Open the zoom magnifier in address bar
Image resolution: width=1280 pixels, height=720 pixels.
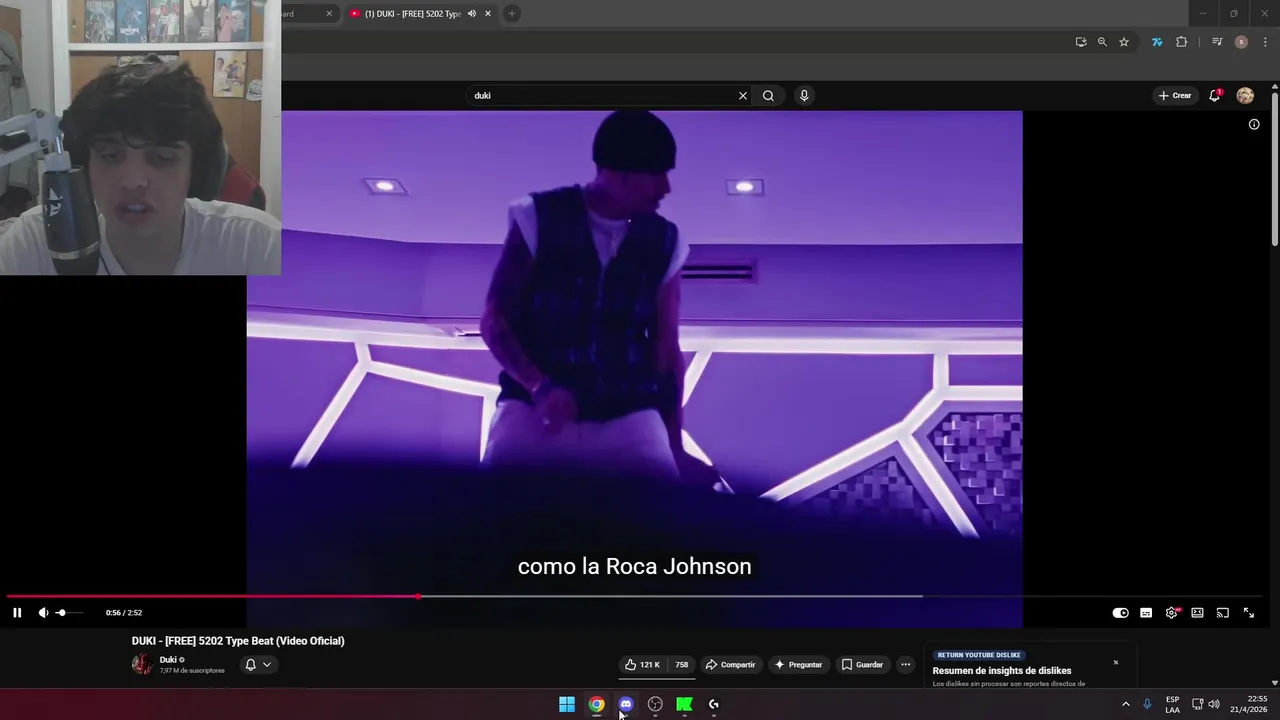(x=1102, y=42)
